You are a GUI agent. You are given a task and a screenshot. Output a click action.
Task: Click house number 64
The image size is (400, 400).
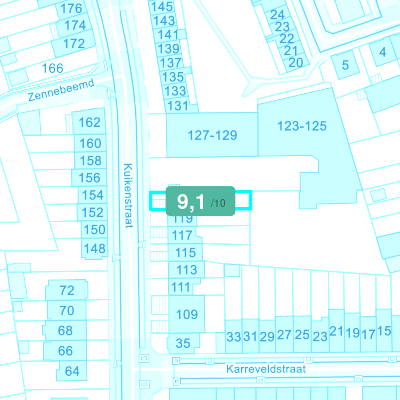(72, 371)
